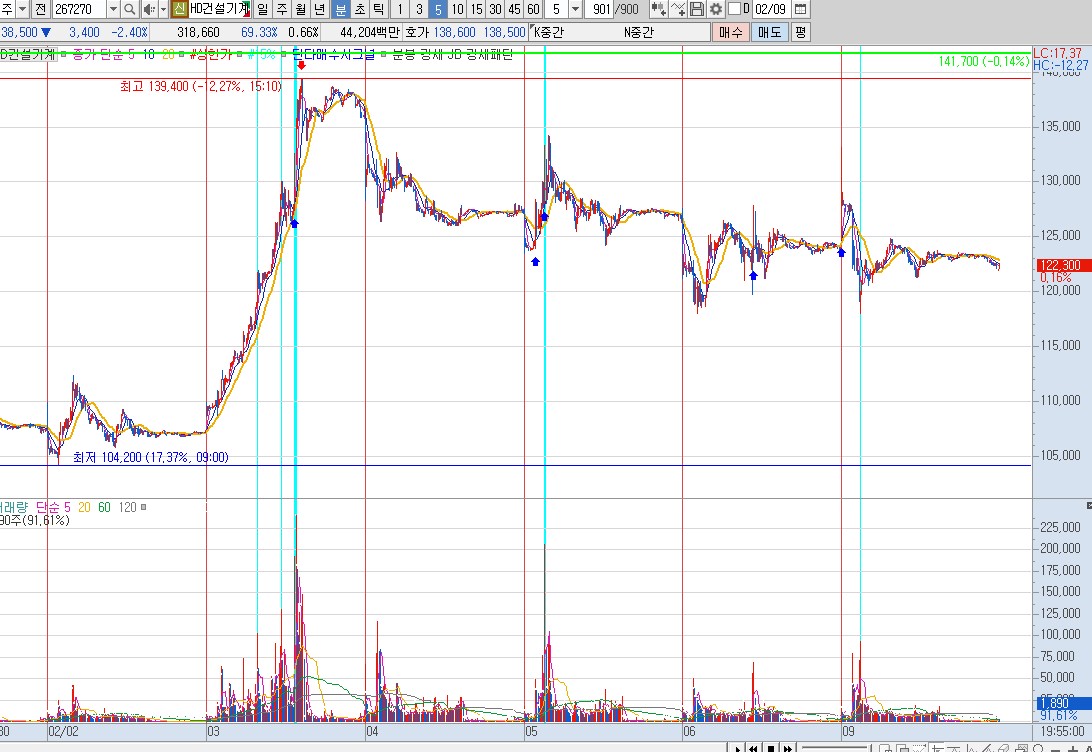Viewport: 1092px width, 752px height.
Task: Toggle the D checkbox
Action: (734, 9)
